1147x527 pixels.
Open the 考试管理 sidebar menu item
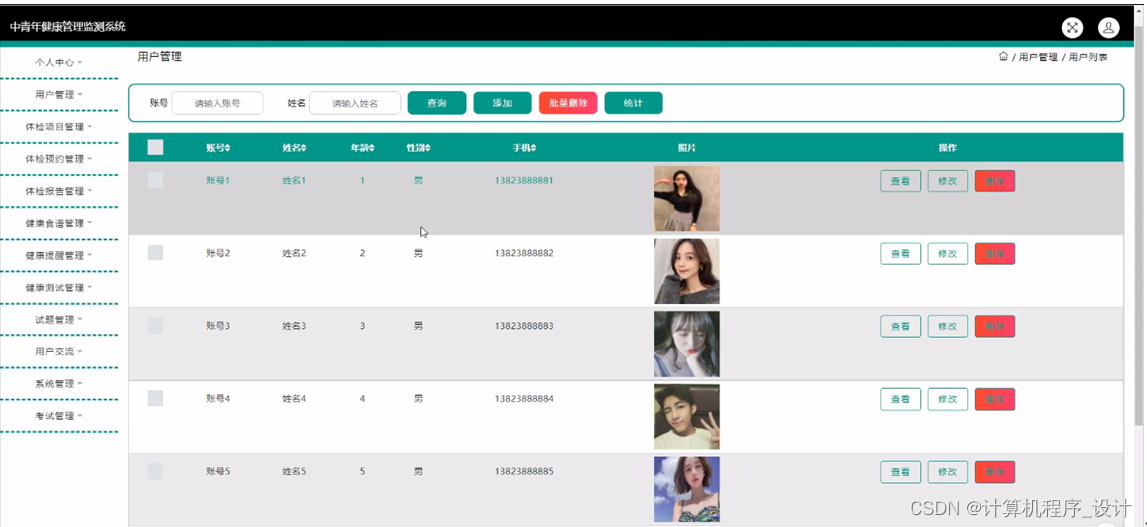click(x=59, y=416)
